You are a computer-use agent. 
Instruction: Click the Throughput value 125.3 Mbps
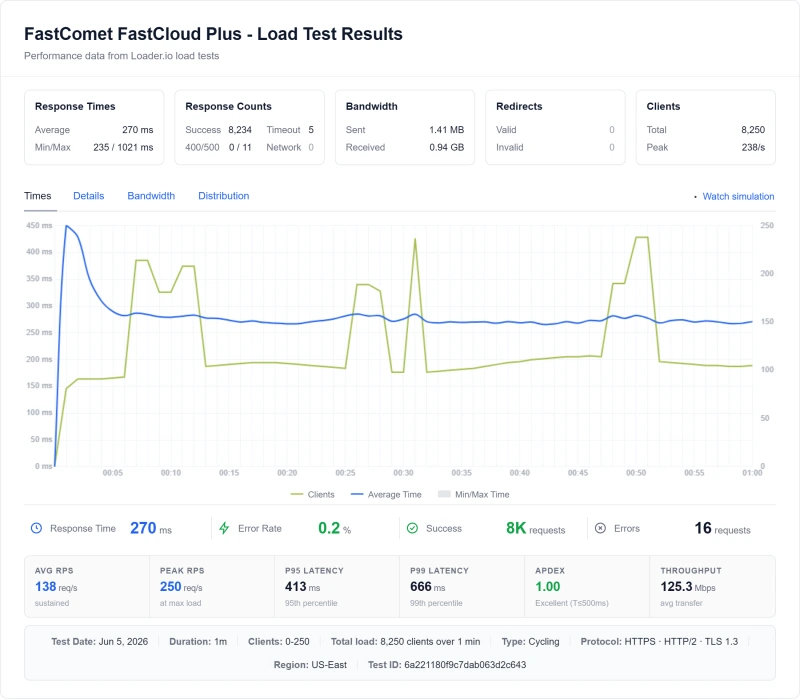click(x=688, y=587)
